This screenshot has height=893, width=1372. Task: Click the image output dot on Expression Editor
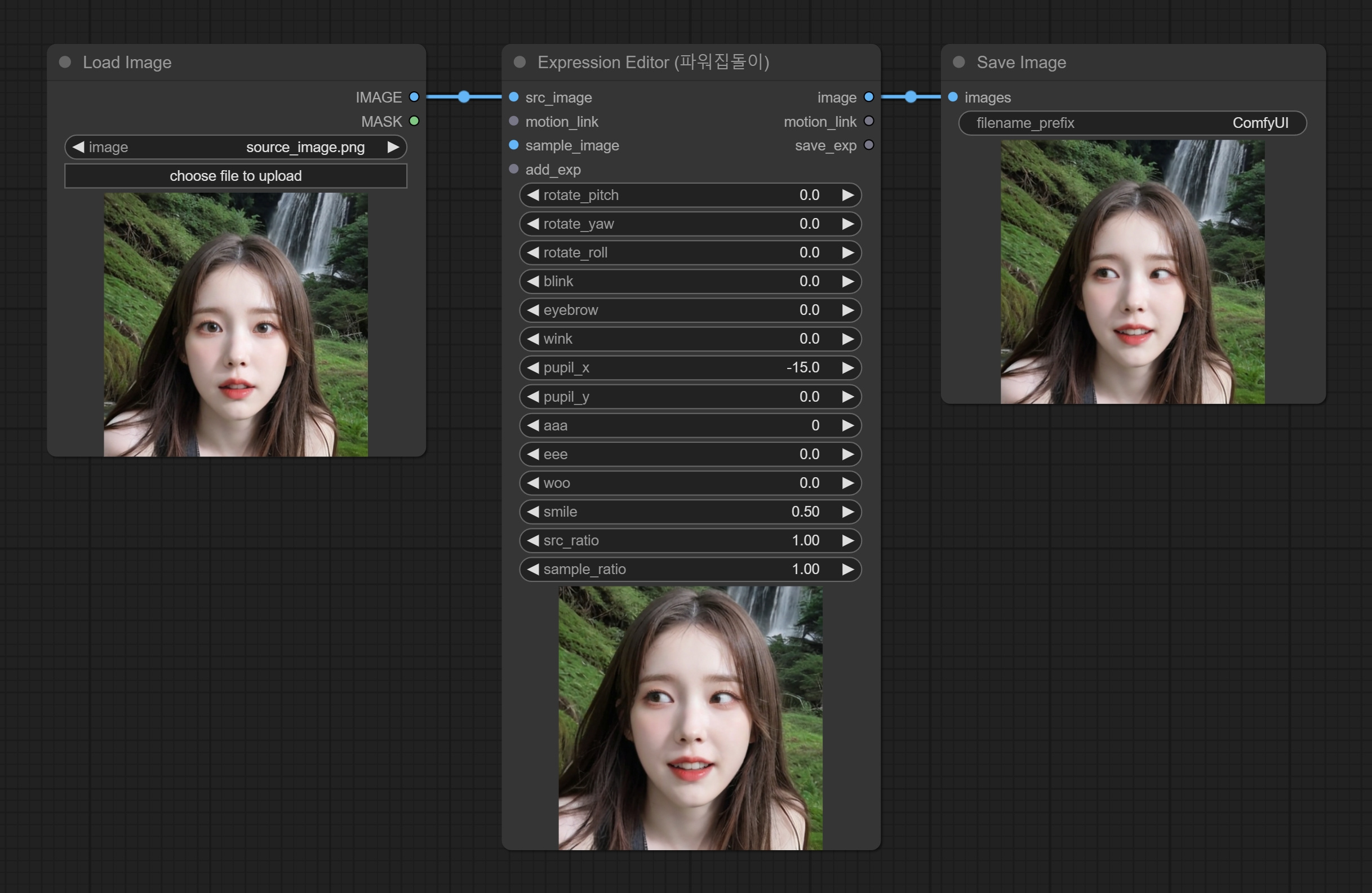[x=869, y=97]
